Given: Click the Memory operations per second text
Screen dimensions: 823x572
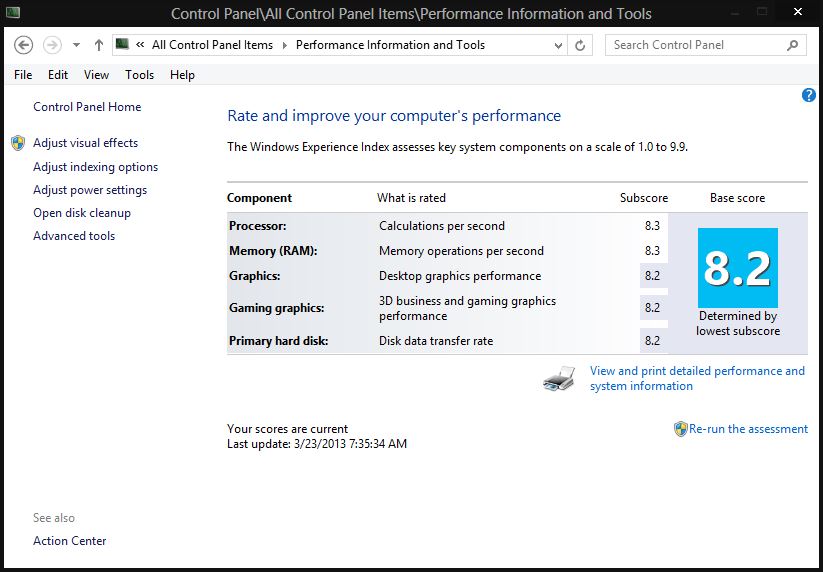Looking at the screenshot, I should click(461, 251).
